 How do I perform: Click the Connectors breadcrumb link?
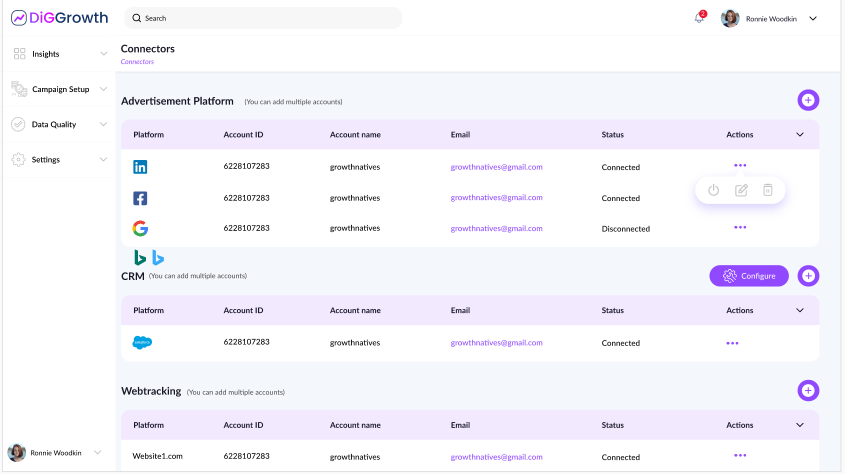coord(137,62)
